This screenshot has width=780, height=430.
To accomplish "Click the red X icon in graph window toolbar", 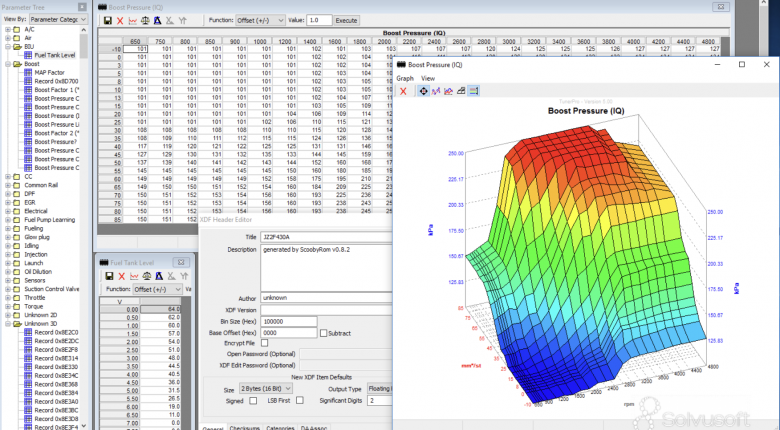I will tap(403, 91).
